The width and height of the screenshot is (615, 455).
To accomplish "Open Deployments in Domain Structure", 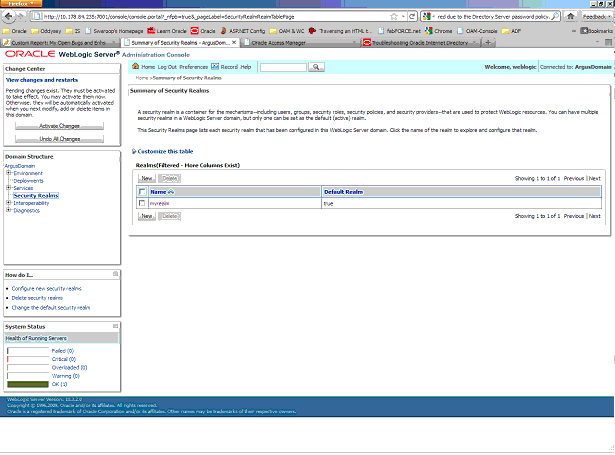I will point(29,181).
